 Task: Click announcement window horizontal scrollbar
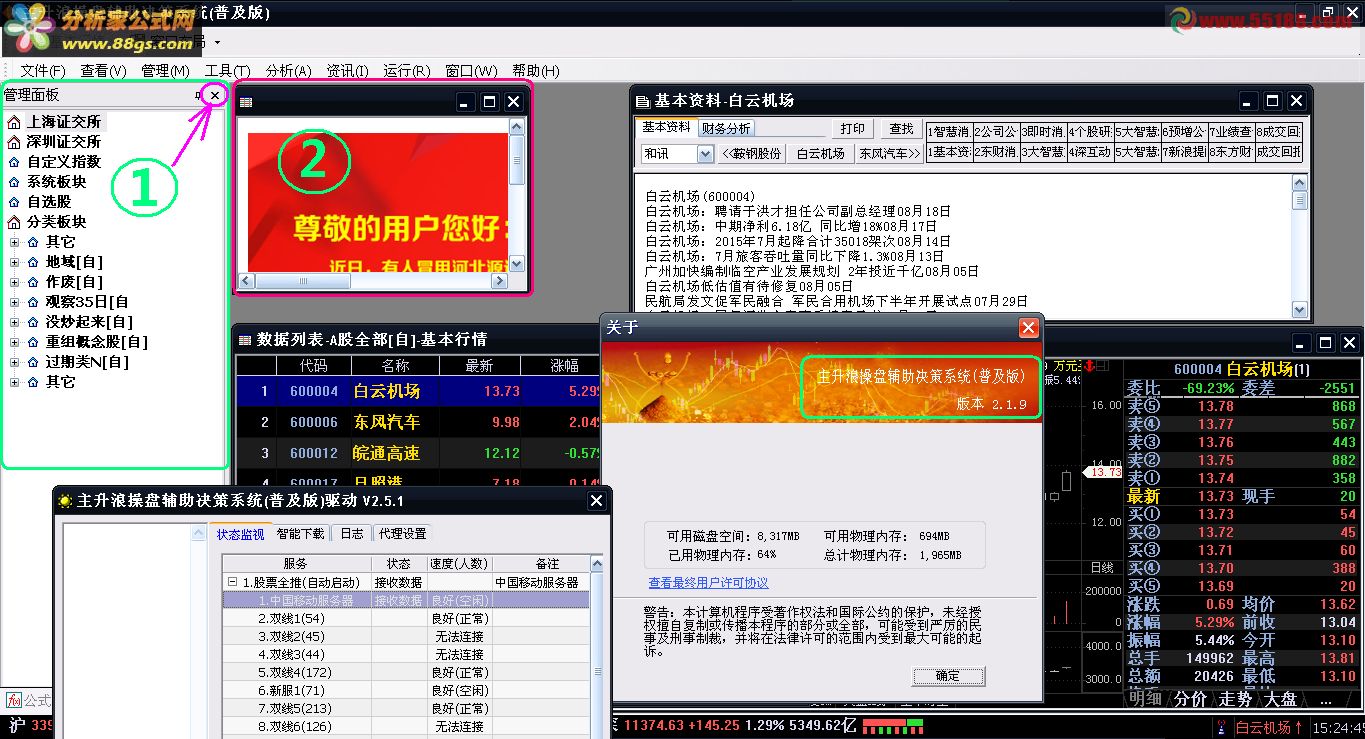[372, 281]
